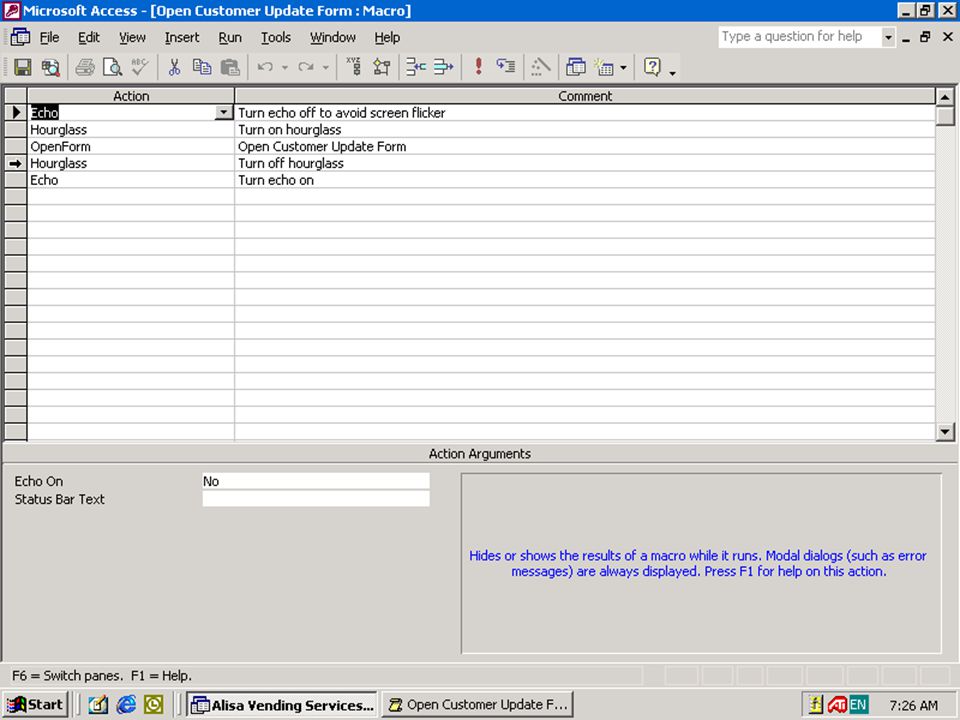Select the Hourglass cell for Turn off hourglass
The image size is (960, 720).
point(131,163)
